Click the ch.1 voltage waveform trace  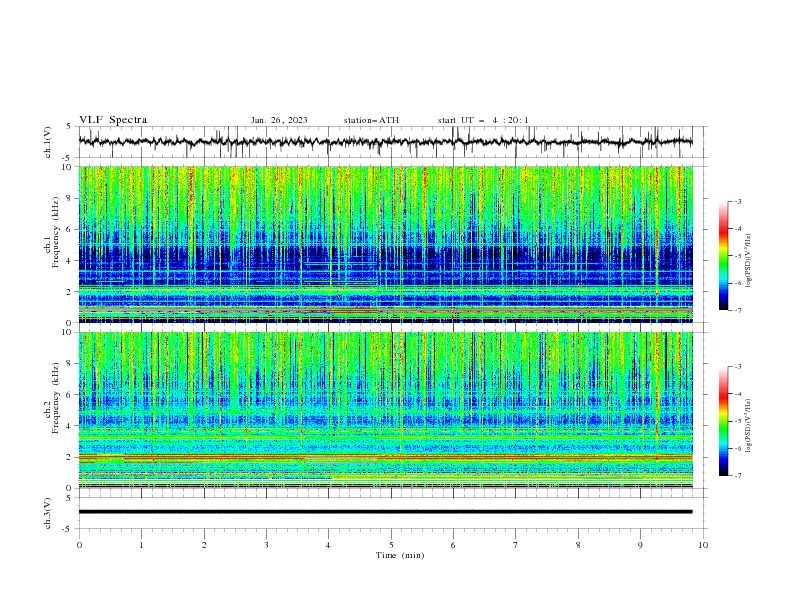[x=385, y=142]
